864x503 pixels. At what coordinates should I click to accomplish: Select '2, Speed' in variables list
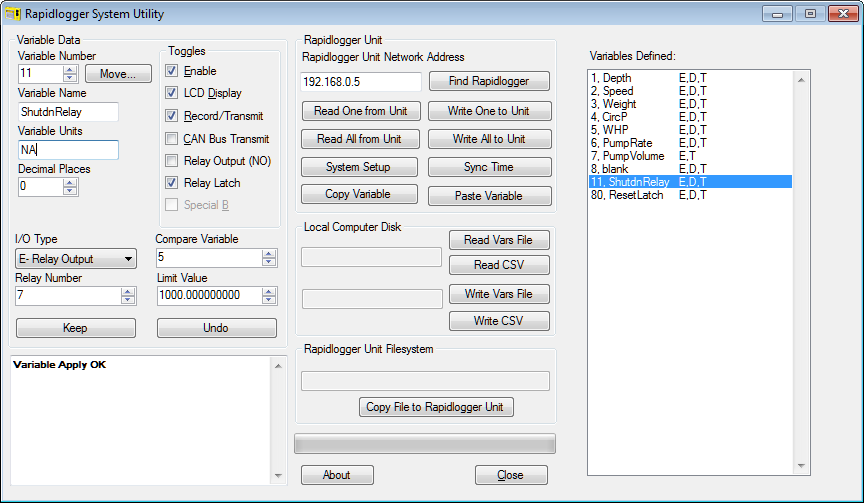coord(690,91)
